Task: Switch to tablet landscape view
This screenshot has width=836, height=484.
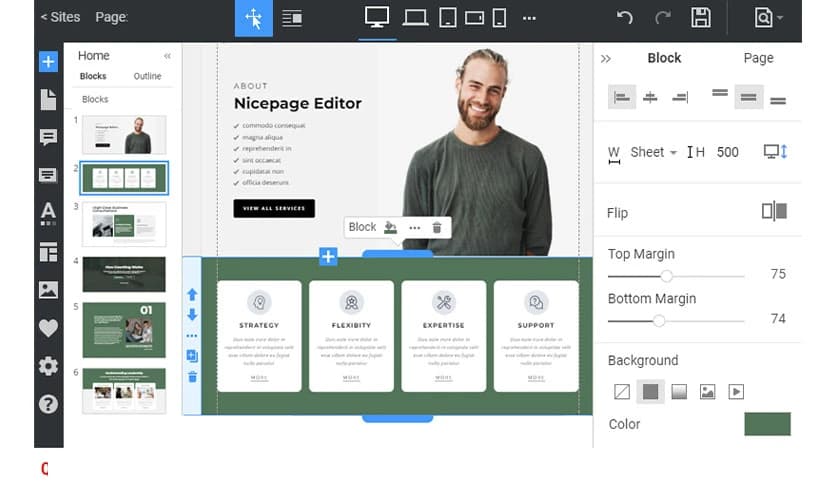Action: pyautogui.click(x=474, y=18)
